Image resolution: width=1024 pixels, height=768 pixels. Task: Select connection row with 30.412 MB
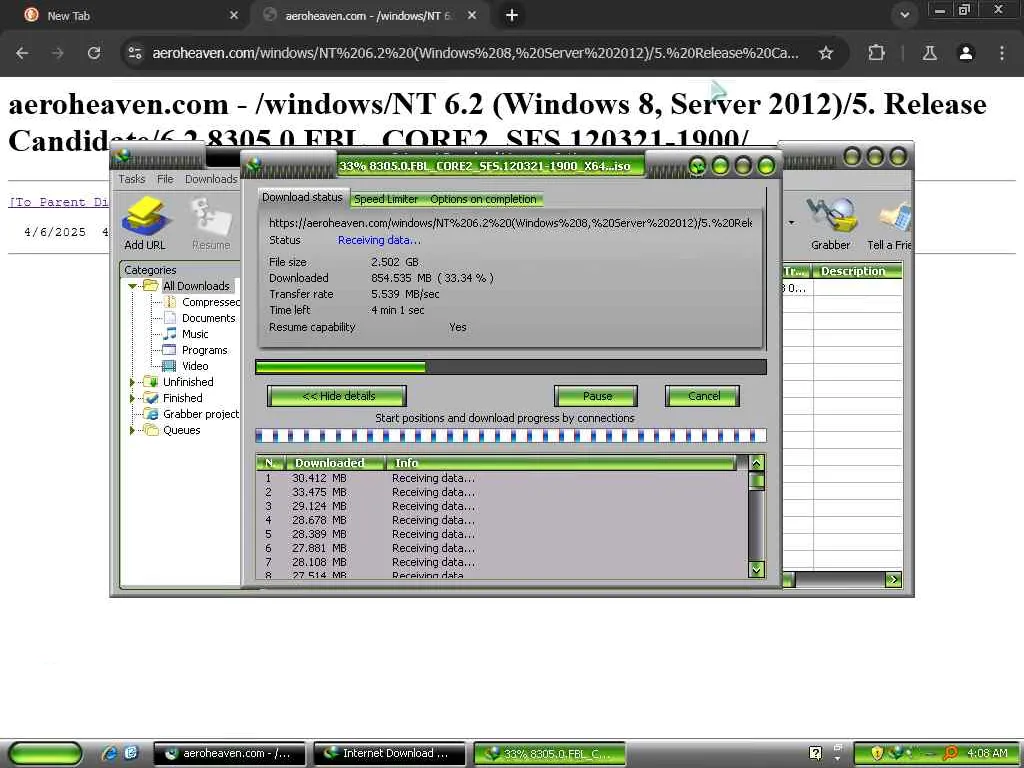tap(502, 478)
